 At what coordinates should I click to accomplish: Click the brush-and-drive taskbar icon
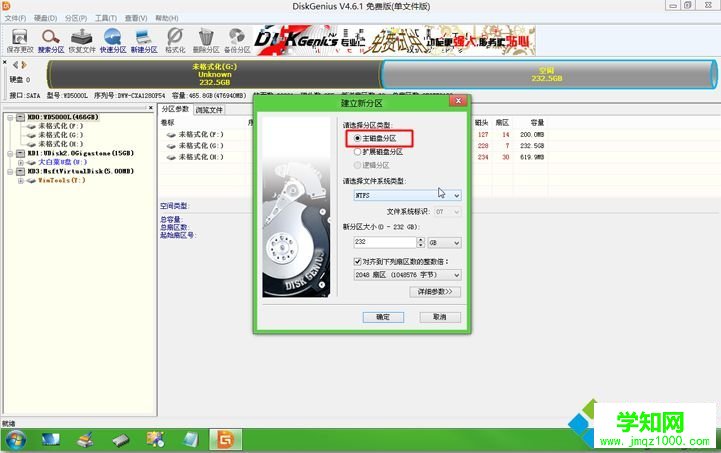(x=86, y=440)
